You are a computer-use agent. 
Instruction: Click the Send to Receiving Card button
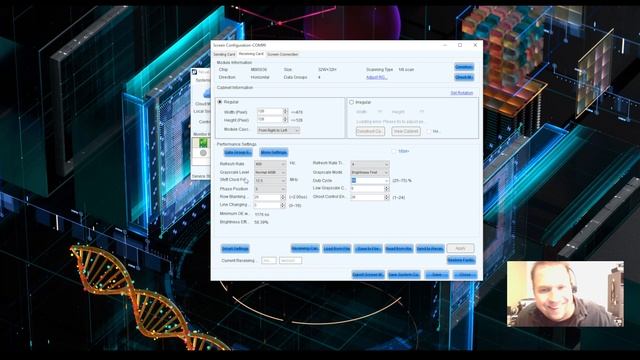(x=430, y=249)
